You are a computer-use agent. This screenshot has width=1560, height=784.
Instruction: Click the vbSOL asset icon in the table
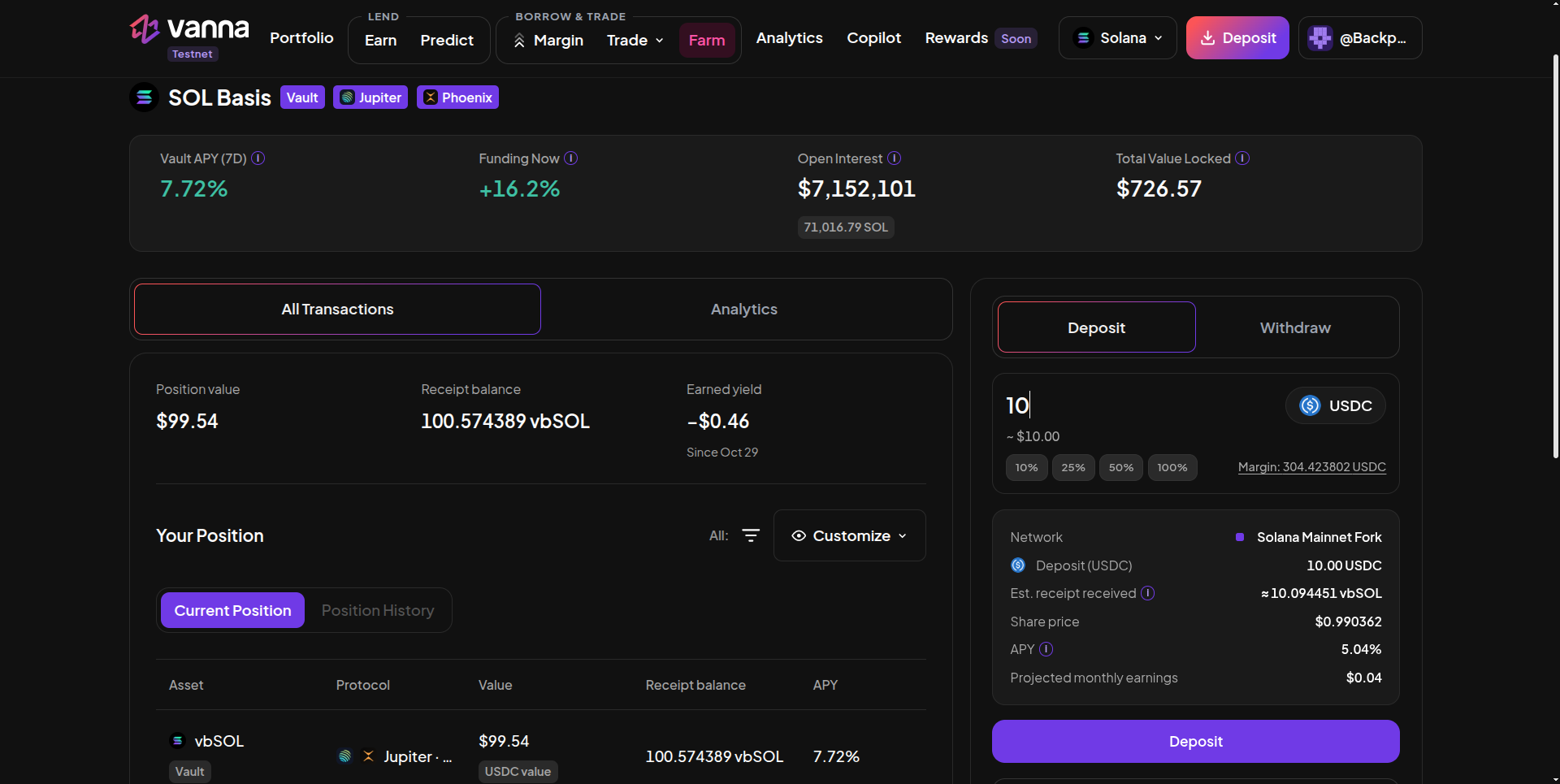[177, 741]
